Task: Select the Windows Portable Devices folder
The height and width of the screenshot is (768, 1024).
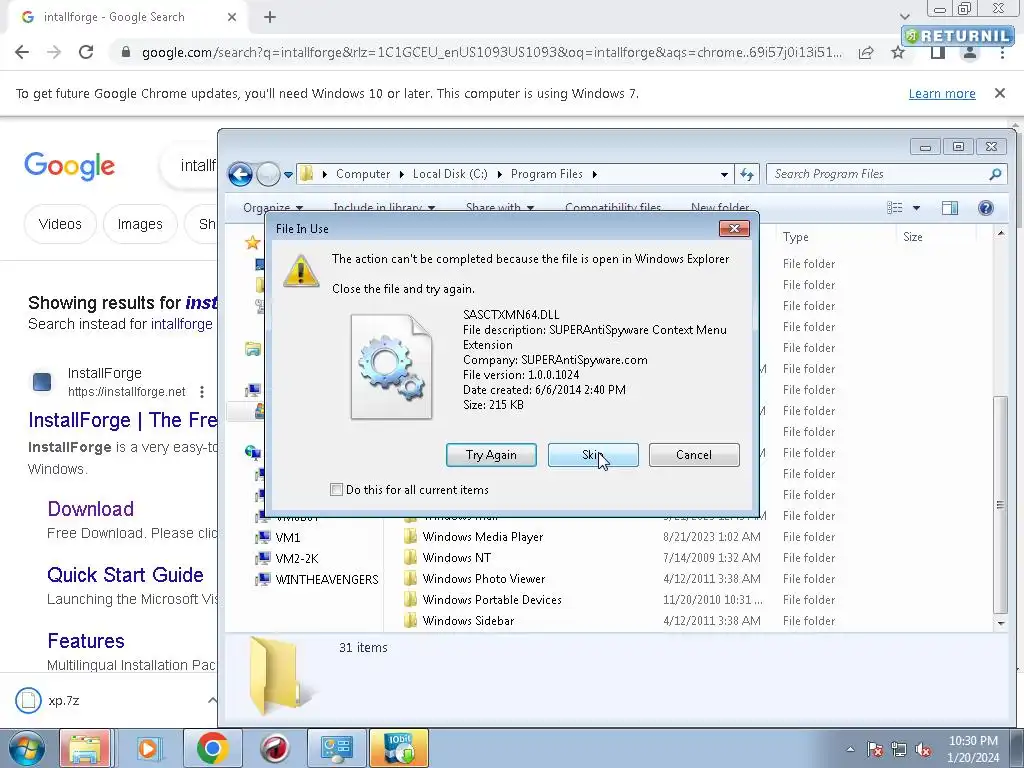Action: pos(492,600)
